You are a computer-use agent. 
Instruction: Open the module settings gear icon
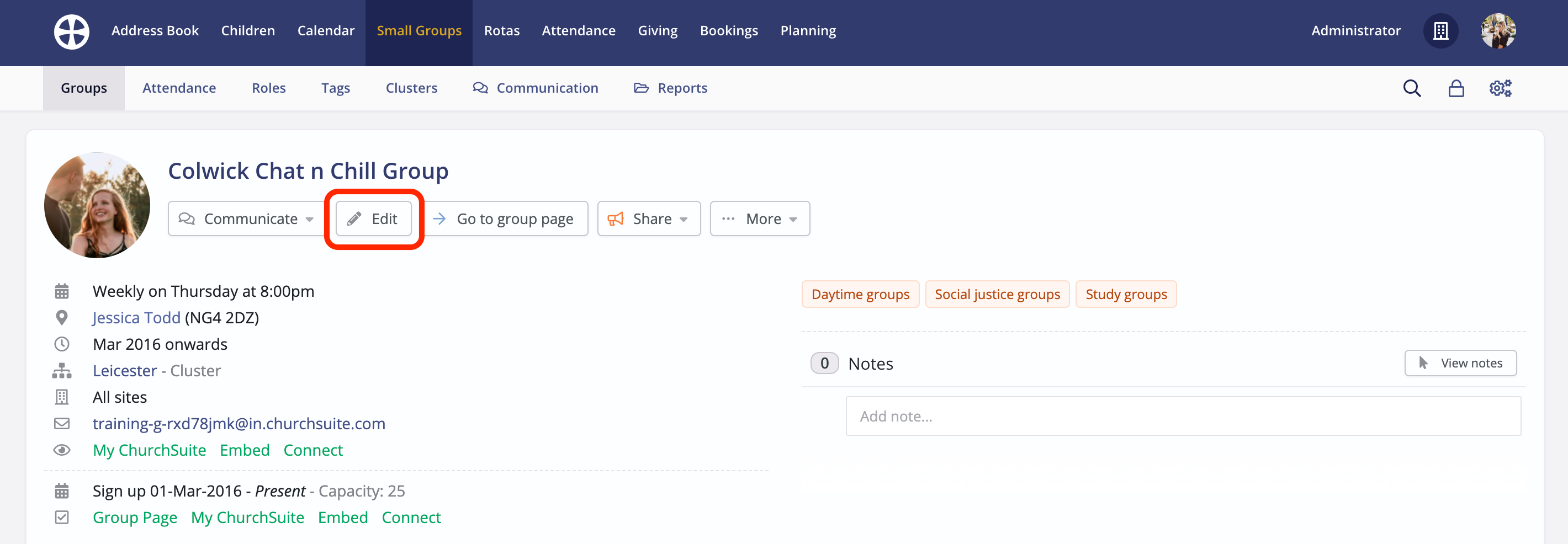(1500, 88)
